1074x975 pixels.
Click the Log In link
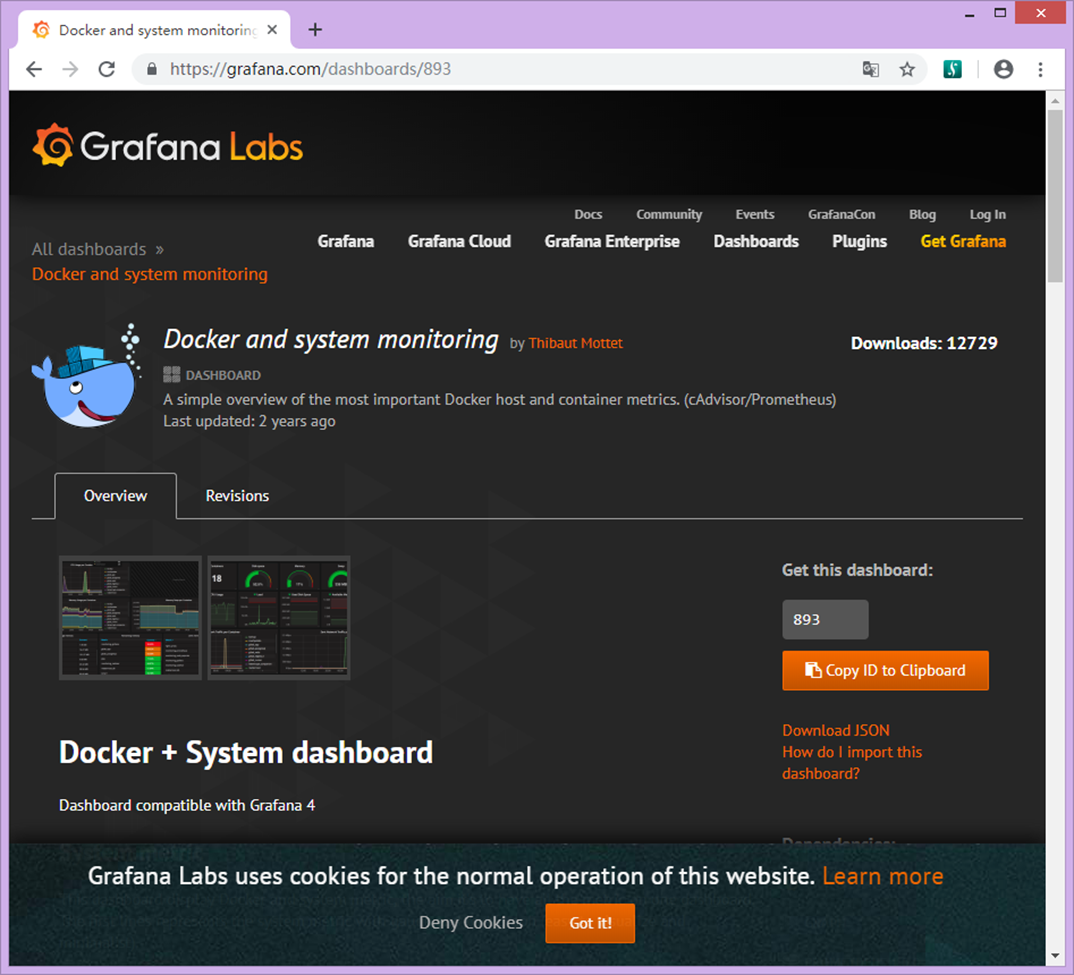pos(988,214)
